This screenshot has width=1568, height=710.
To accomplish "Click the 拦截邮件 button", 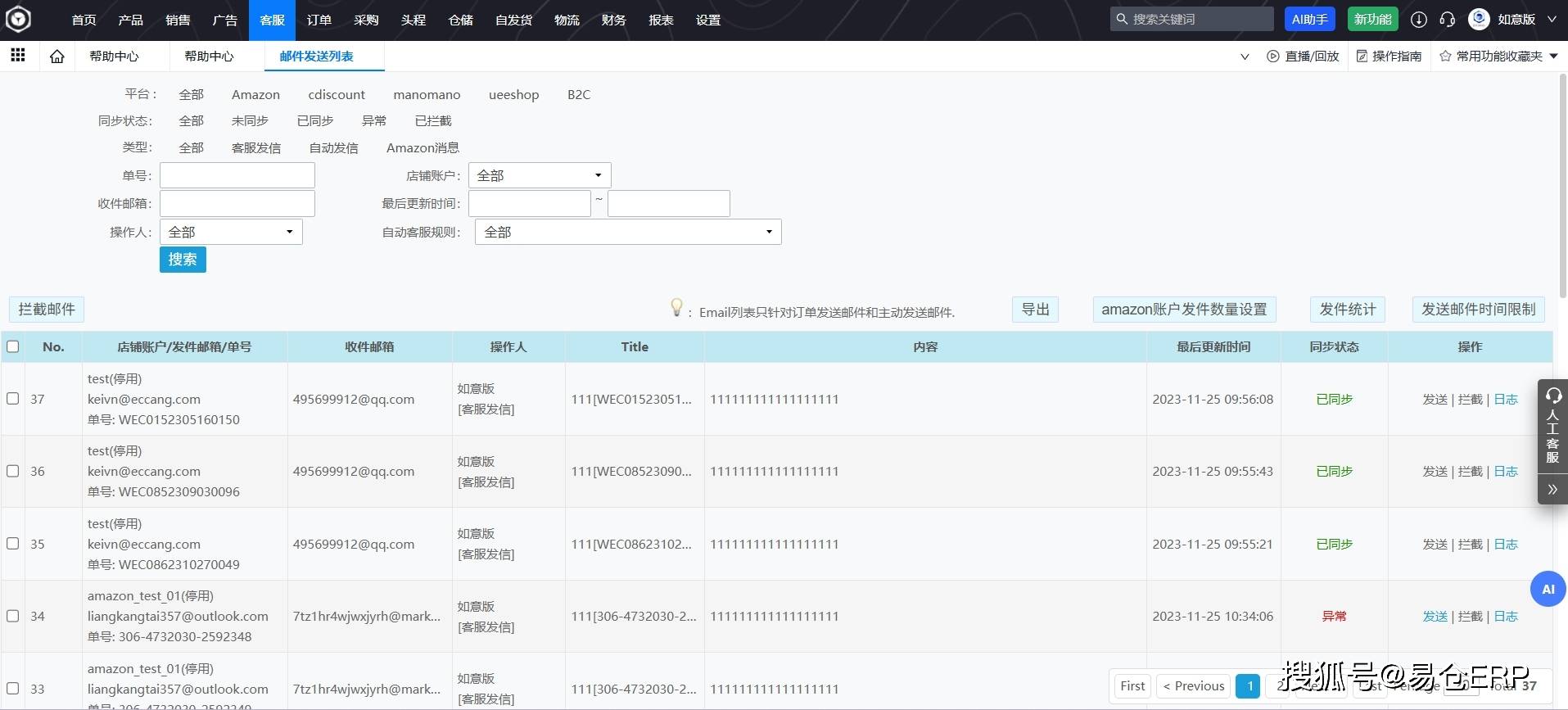I will point(47,309).
